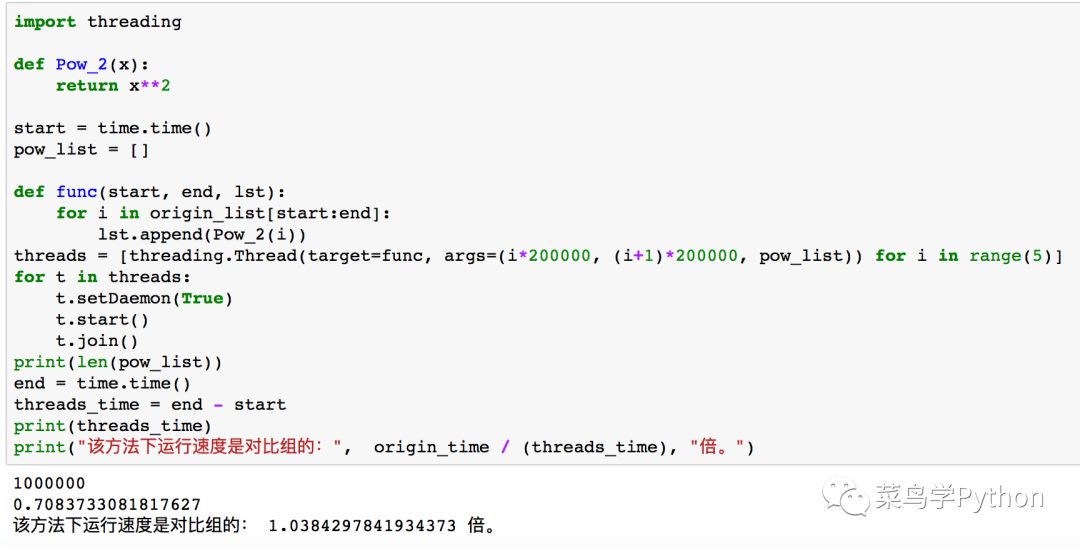The width and height of the screenshot is (1080, 548).
Task: Click the output 0.7083733081817627
Action: tap(107, 505)
